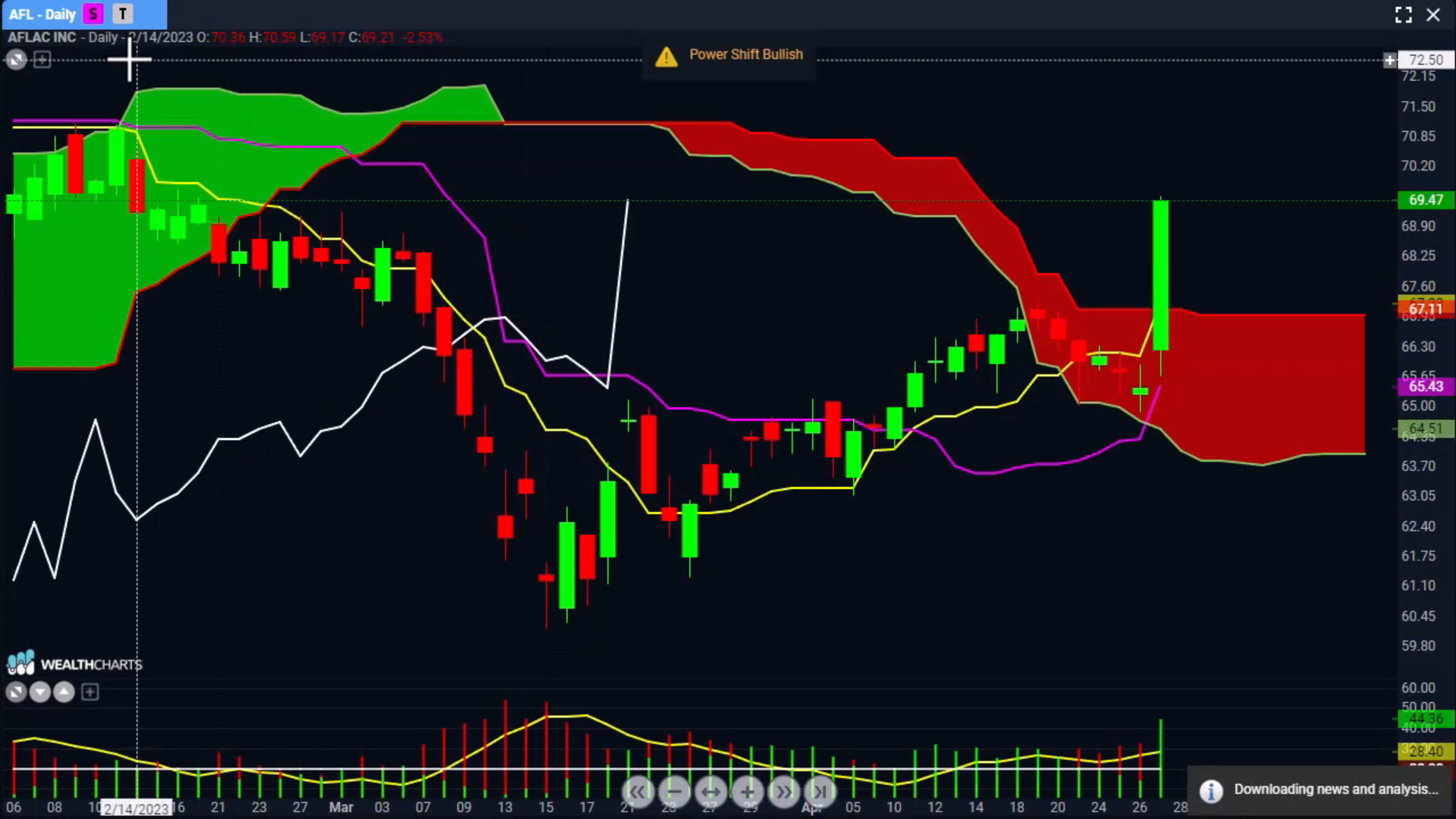The width and height of the screenshot is (1456, 819).
Task: Click the main chart pane's round arrow icon
Action: coord(16,59)
